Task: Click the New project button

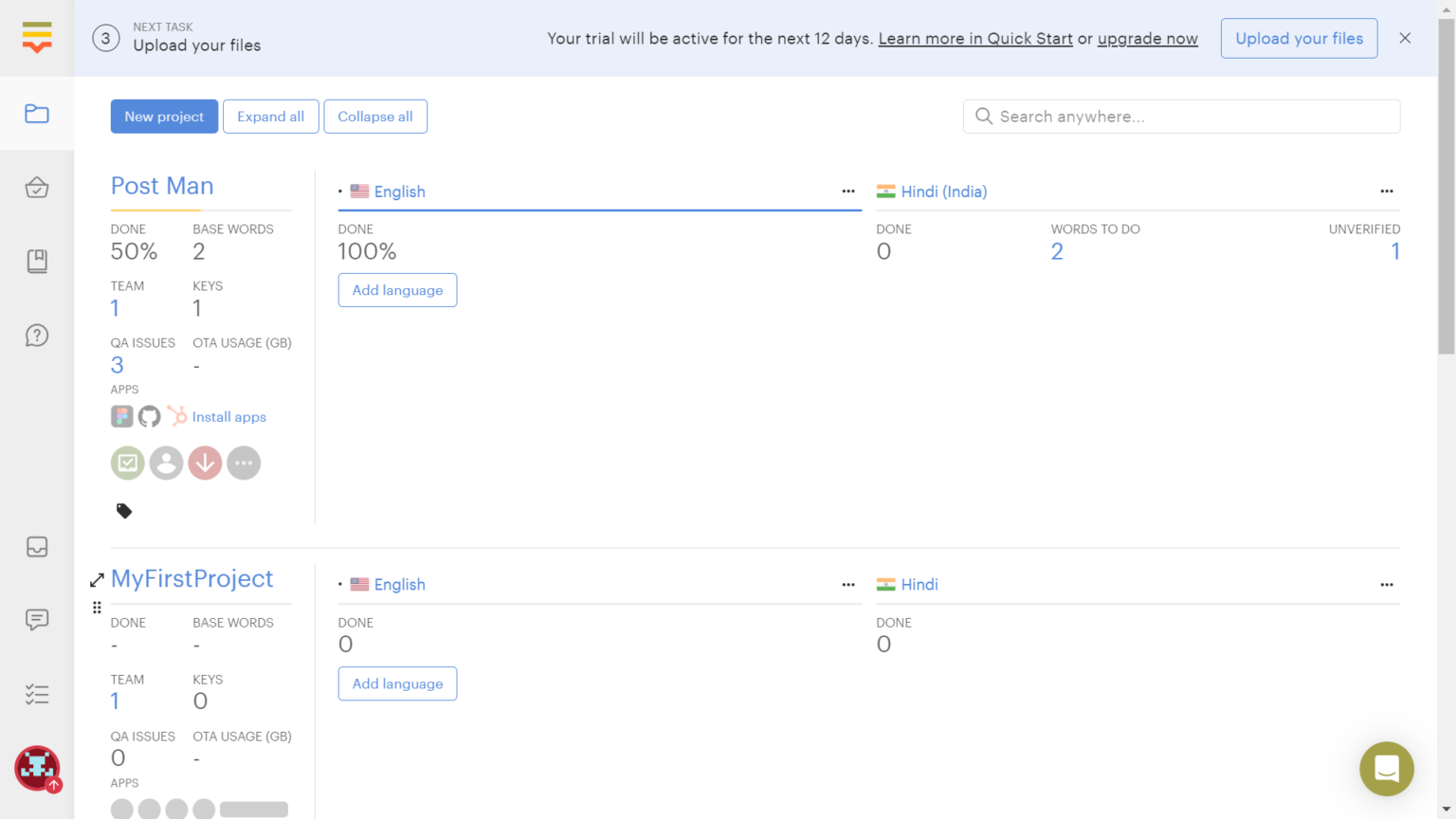Action: (164, 117)
